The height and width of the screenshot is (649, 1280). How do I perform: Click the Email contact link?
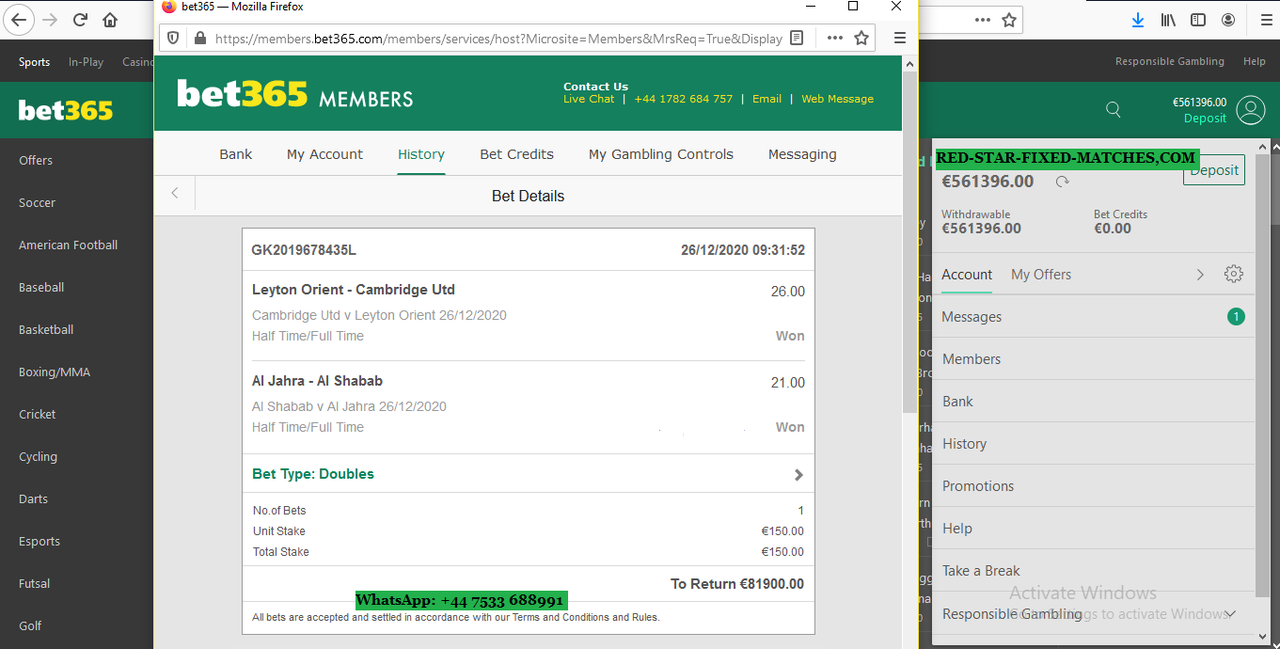pos(767,99)
